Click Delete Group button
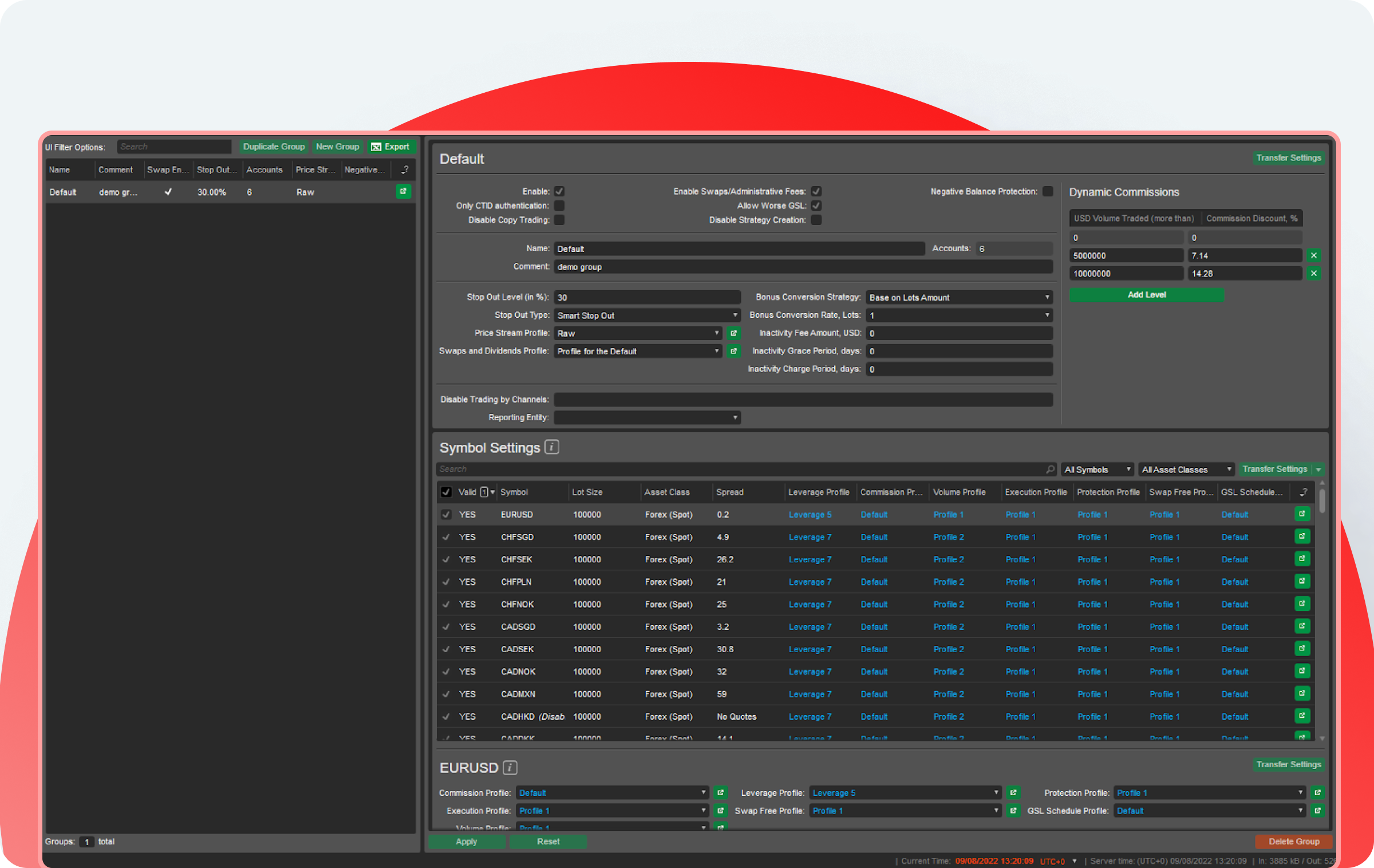This screenshot has width=1374, height=868. click(x=1294, y=841)
